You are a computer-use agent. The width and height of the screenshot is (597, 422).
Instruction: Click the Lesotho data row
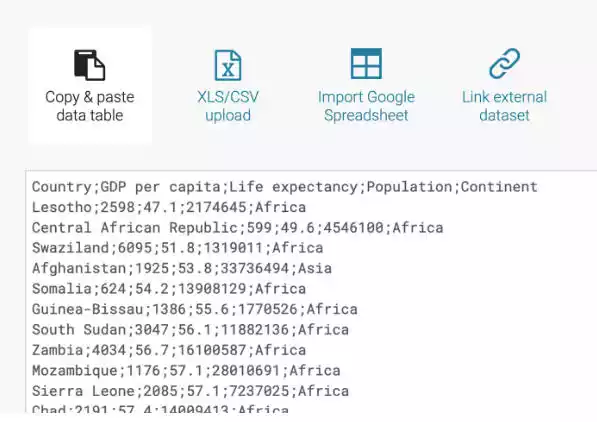[x=169, y=208]
